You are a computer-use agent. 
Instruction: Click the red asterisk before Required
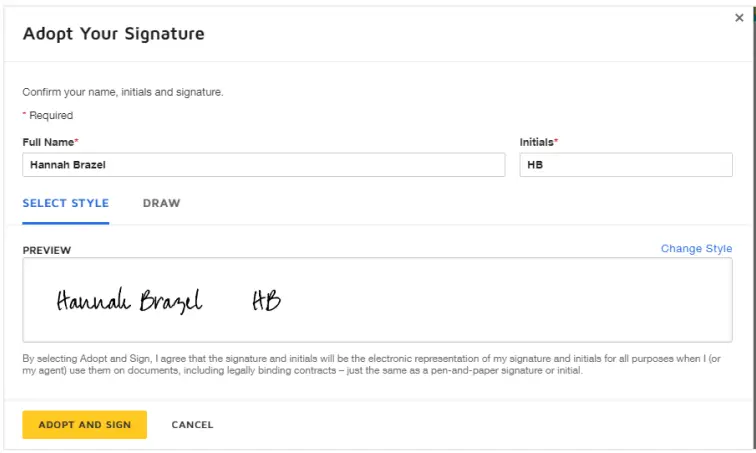pyautogui.click(x=24, y=114)
